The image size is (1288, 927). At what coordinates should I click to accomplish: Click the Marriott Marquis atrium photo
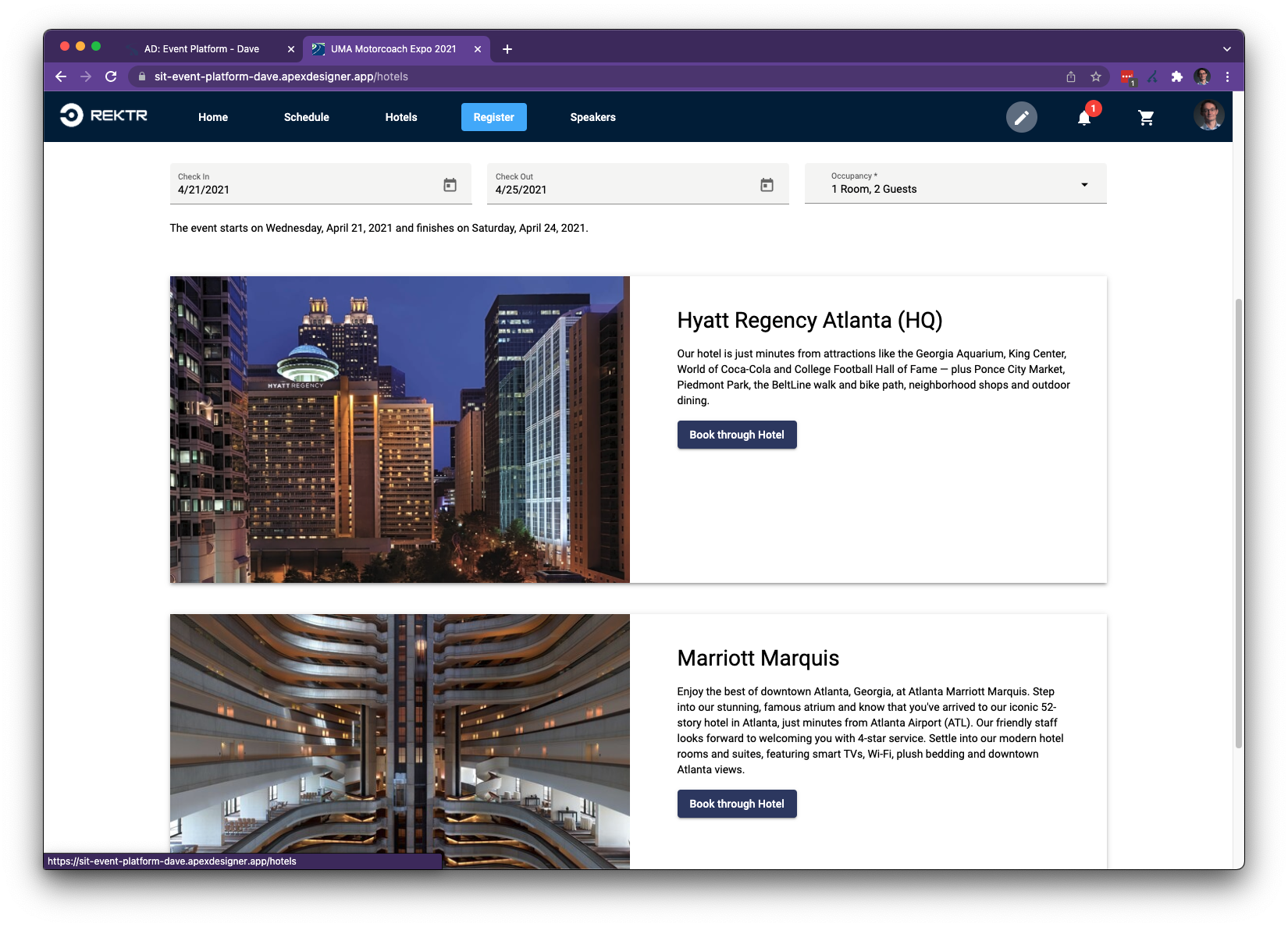(400, 741)
